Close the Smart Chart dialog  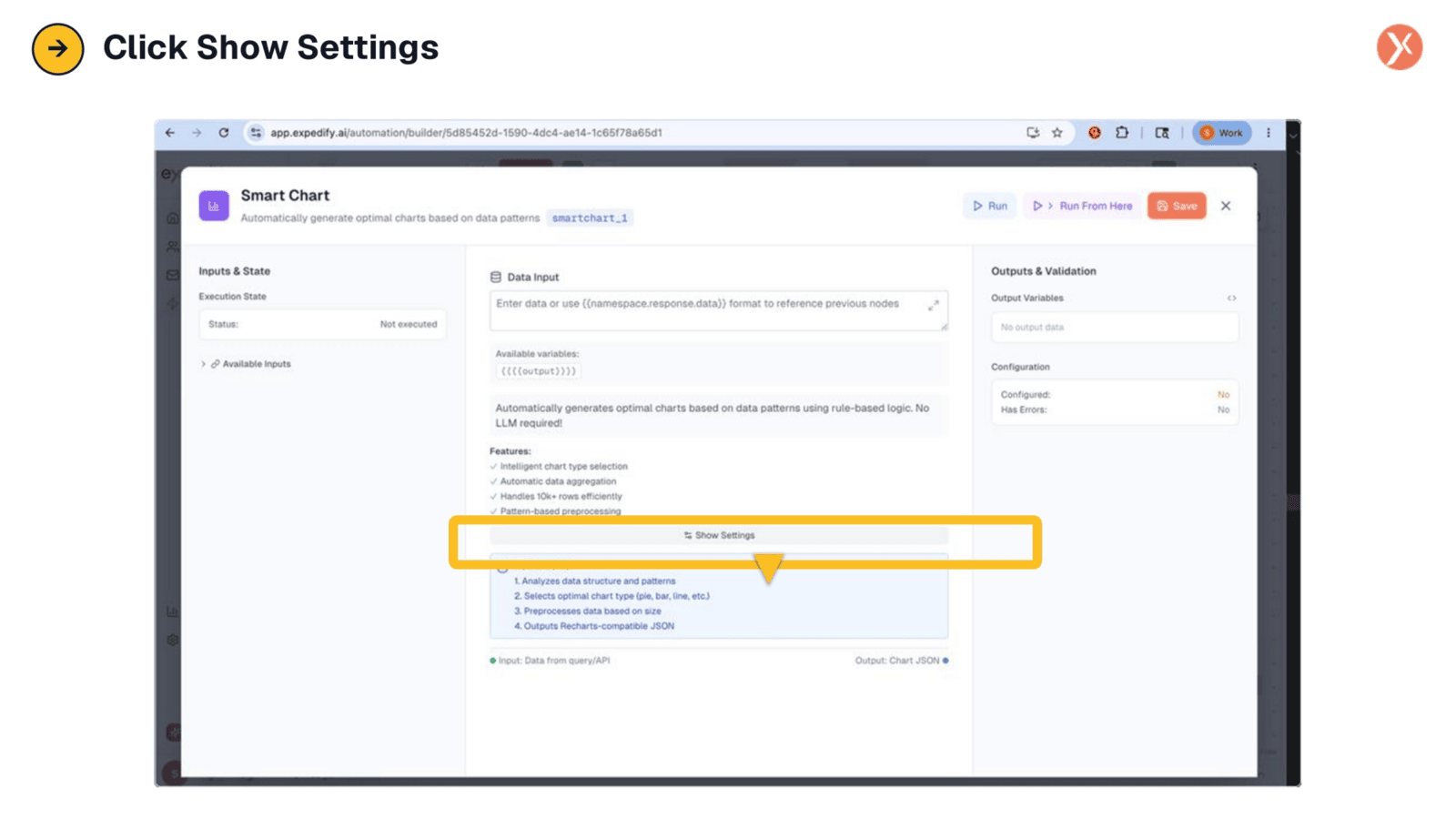(1226, 206)
